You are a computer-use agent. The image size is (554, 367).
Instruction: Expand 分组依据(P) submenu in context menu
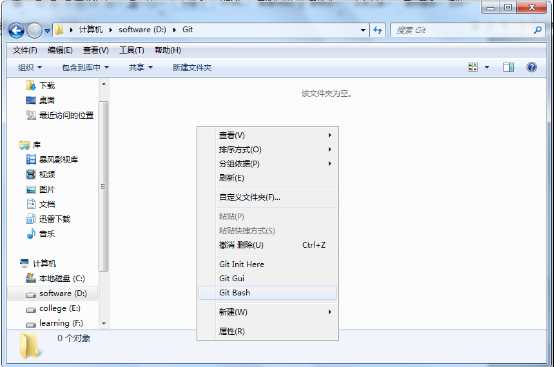pyautogui.click(x=267, y=164)
